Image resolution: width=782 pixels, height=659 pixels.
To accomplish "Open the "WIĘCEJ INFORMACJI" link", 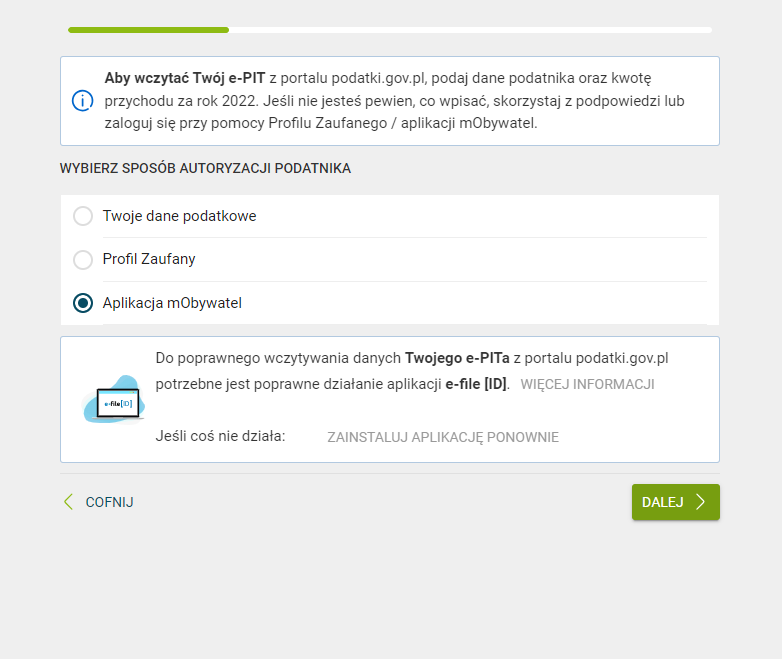I will (x=587, y=384).
